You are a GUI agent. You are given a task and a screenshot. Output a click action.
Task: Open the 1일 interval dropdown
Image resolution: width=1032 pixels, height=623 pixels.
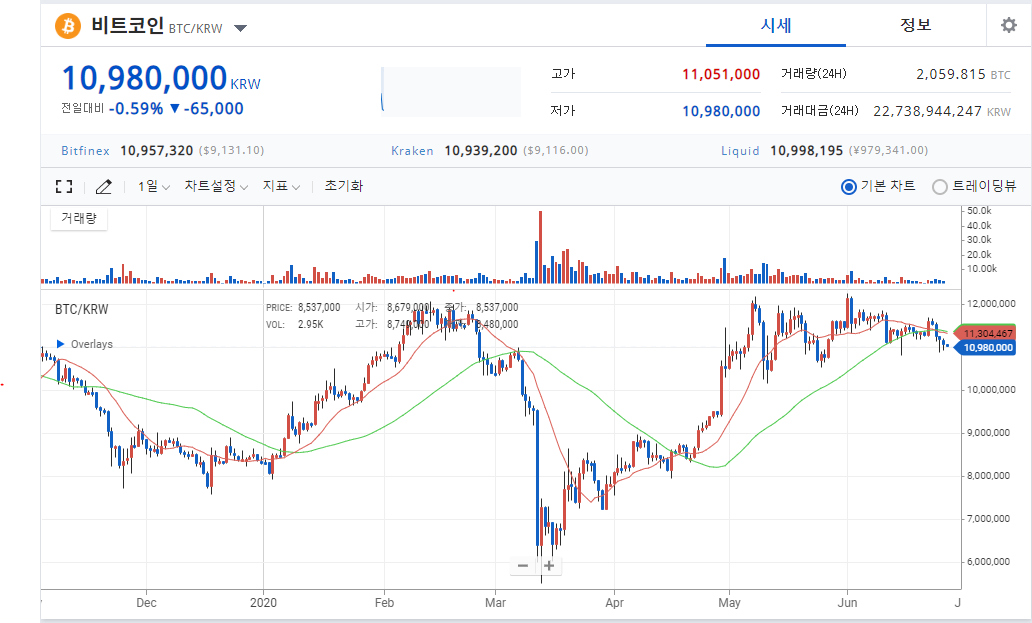pyautogui.click(x=153, y=187)
